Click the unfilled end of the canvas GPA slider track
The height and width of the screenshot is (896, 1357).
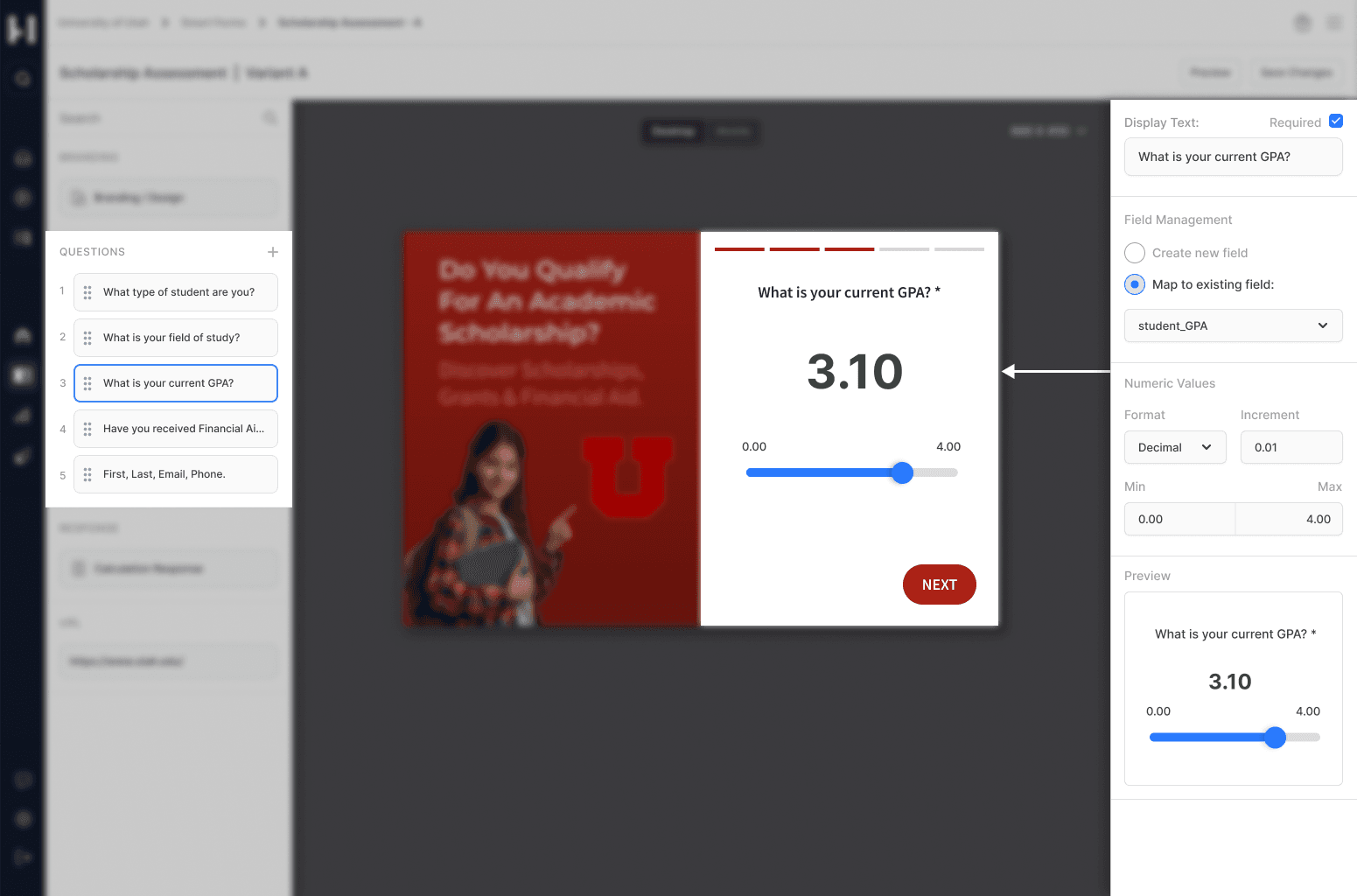coord(936,472)
